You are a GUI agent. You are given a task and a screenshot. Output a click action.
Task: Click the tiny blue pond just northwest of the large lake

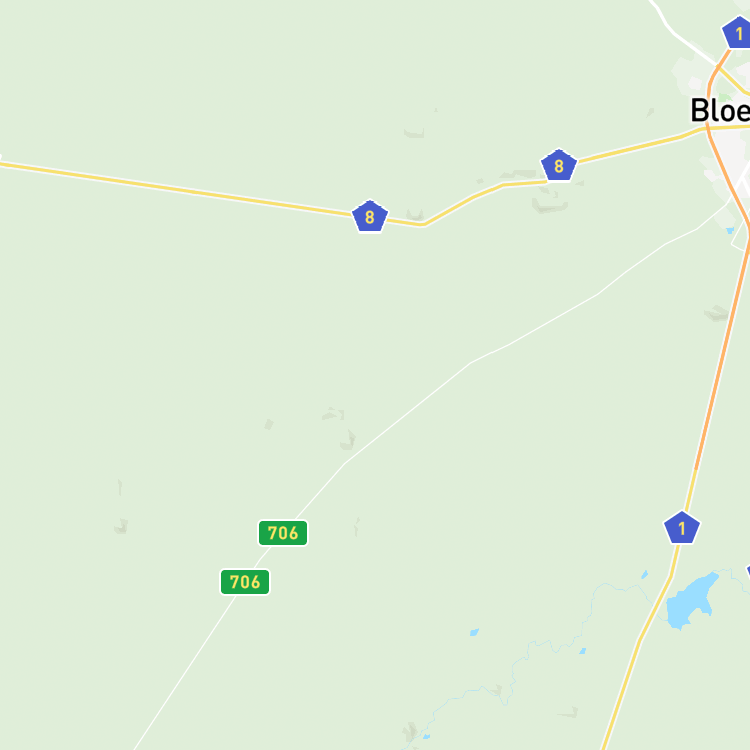[645, 574]
